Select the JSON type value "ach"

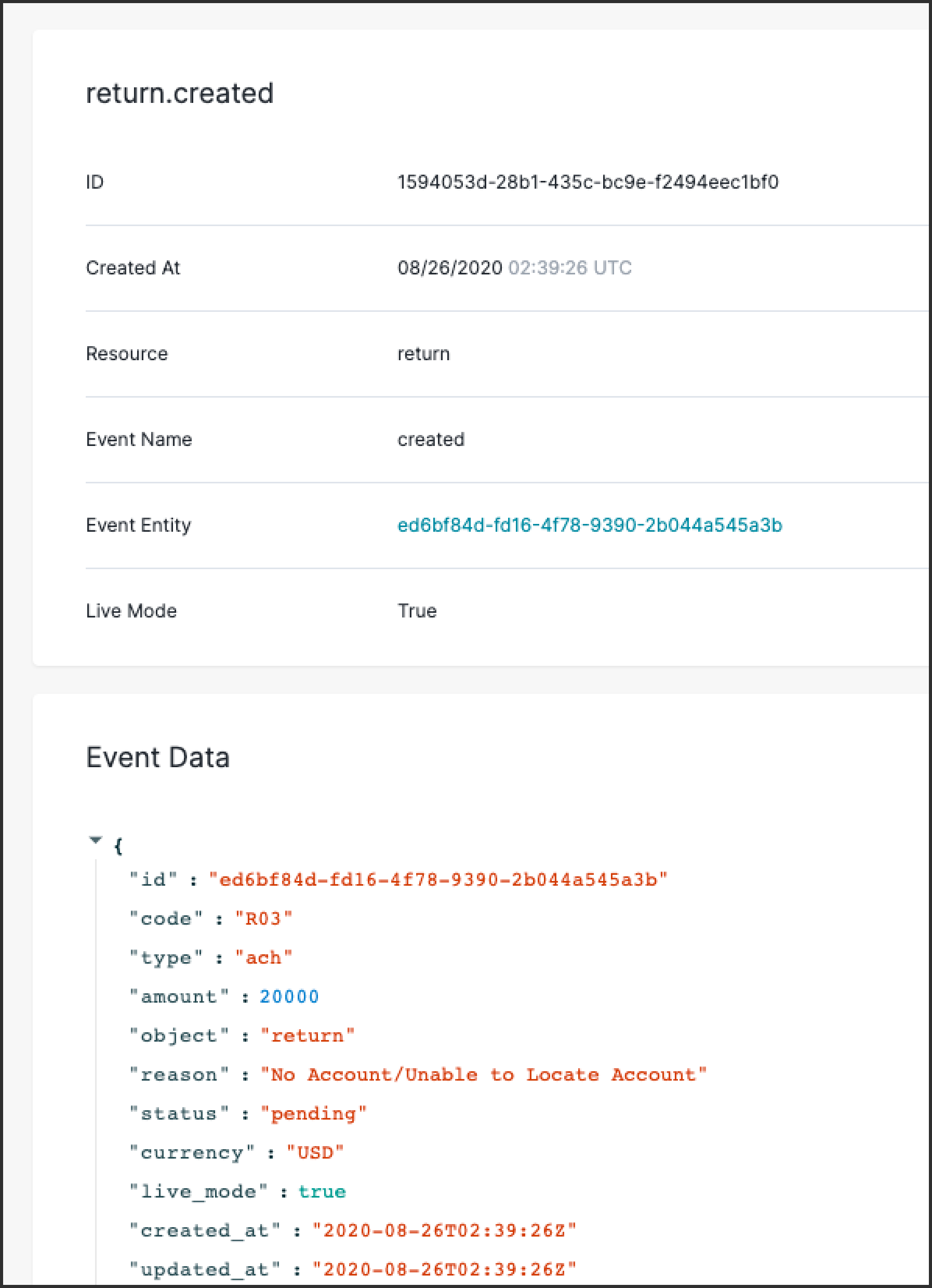tap(264, 957)
